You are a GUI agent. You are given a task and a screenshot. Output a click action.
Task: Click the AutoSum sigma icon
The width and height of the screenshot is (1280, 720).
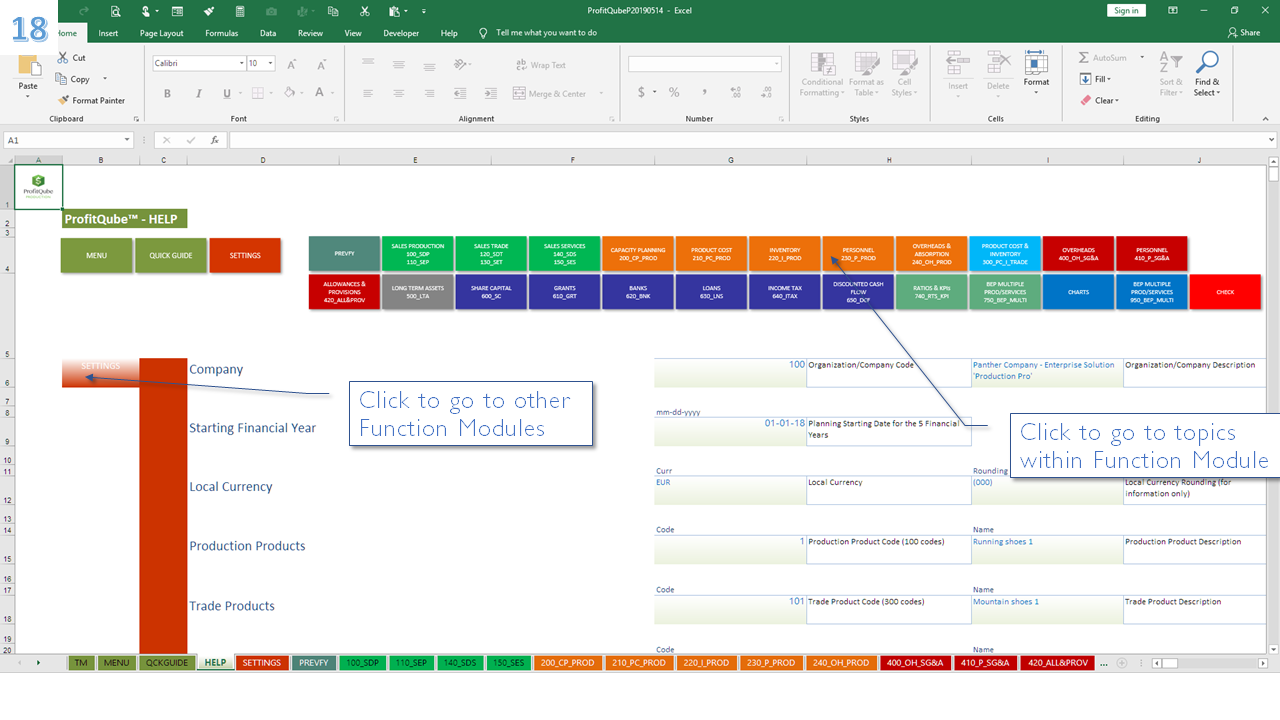click(1085, 58)
